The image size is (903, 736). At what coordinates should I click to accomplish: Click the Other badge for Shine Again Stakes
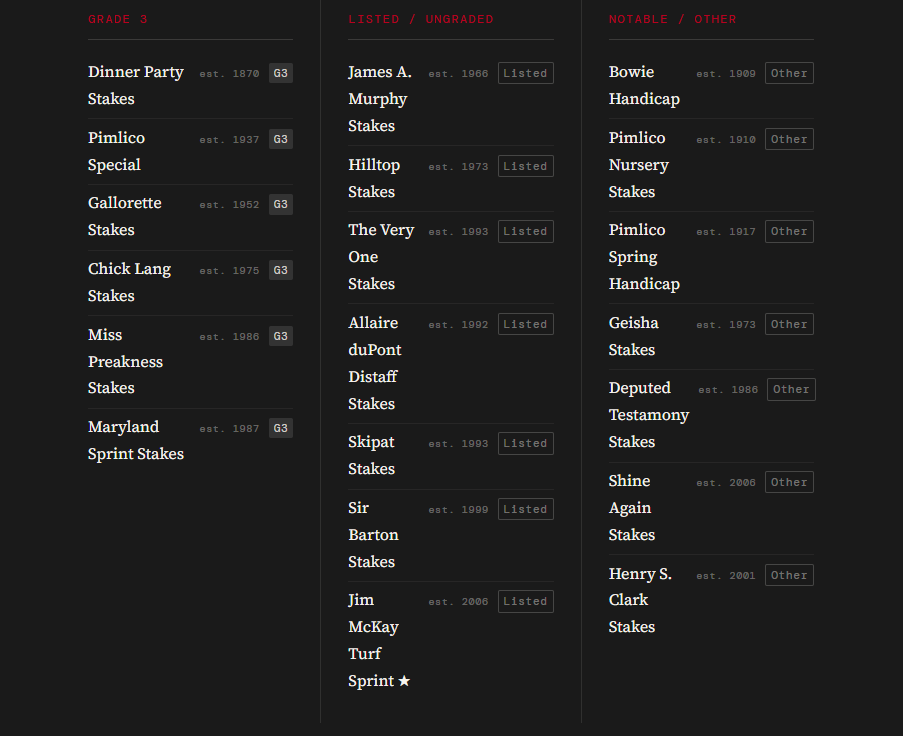click(789, 482)
